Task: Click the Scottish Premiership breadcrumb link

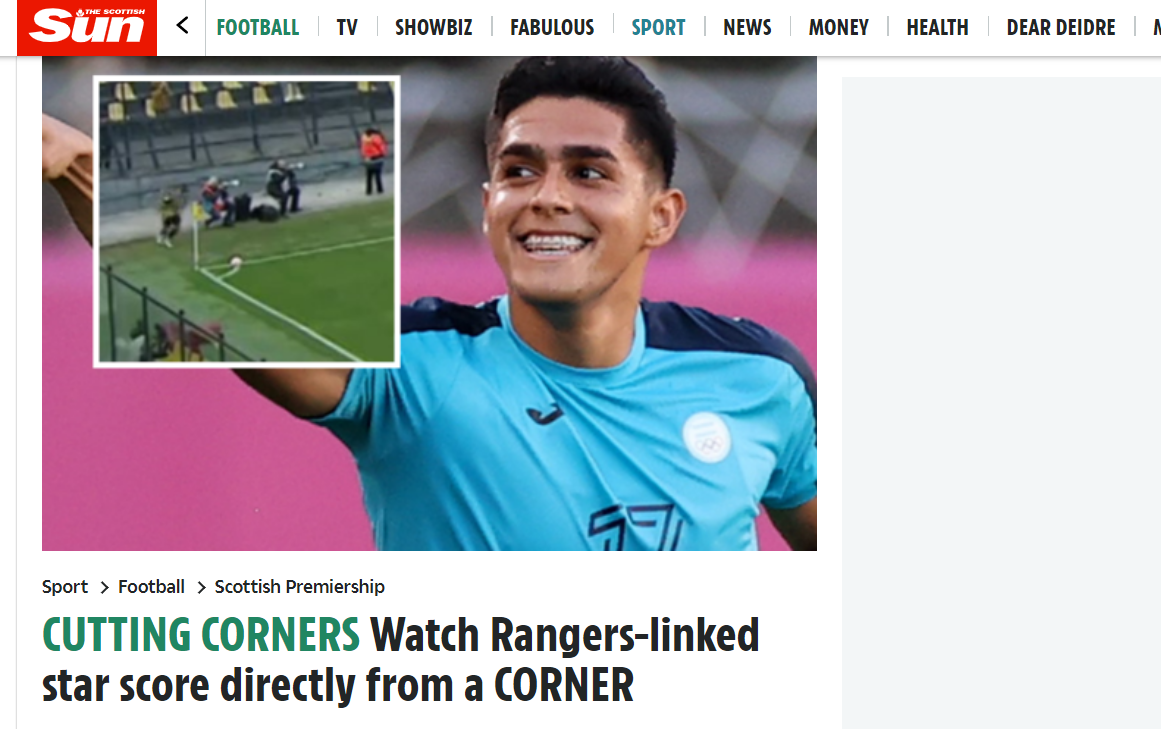Action: coord(299,587)
